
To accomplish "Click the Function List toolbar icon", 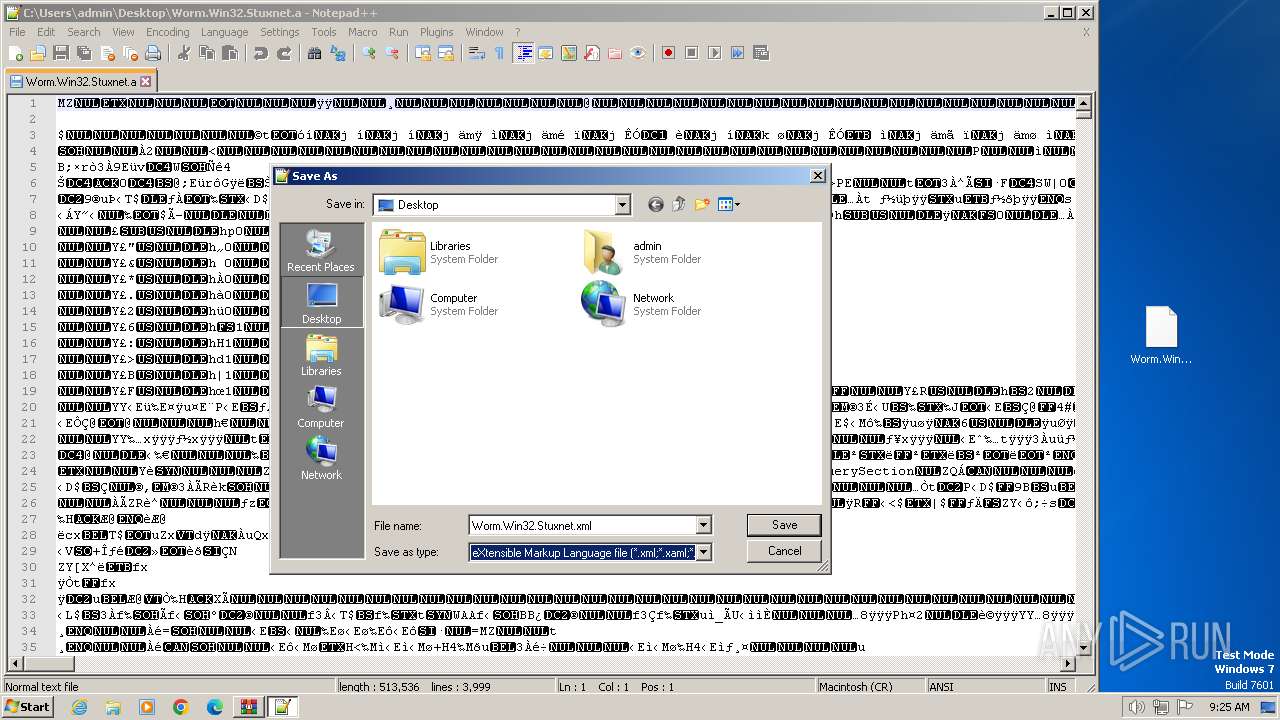I will point(591,53).
